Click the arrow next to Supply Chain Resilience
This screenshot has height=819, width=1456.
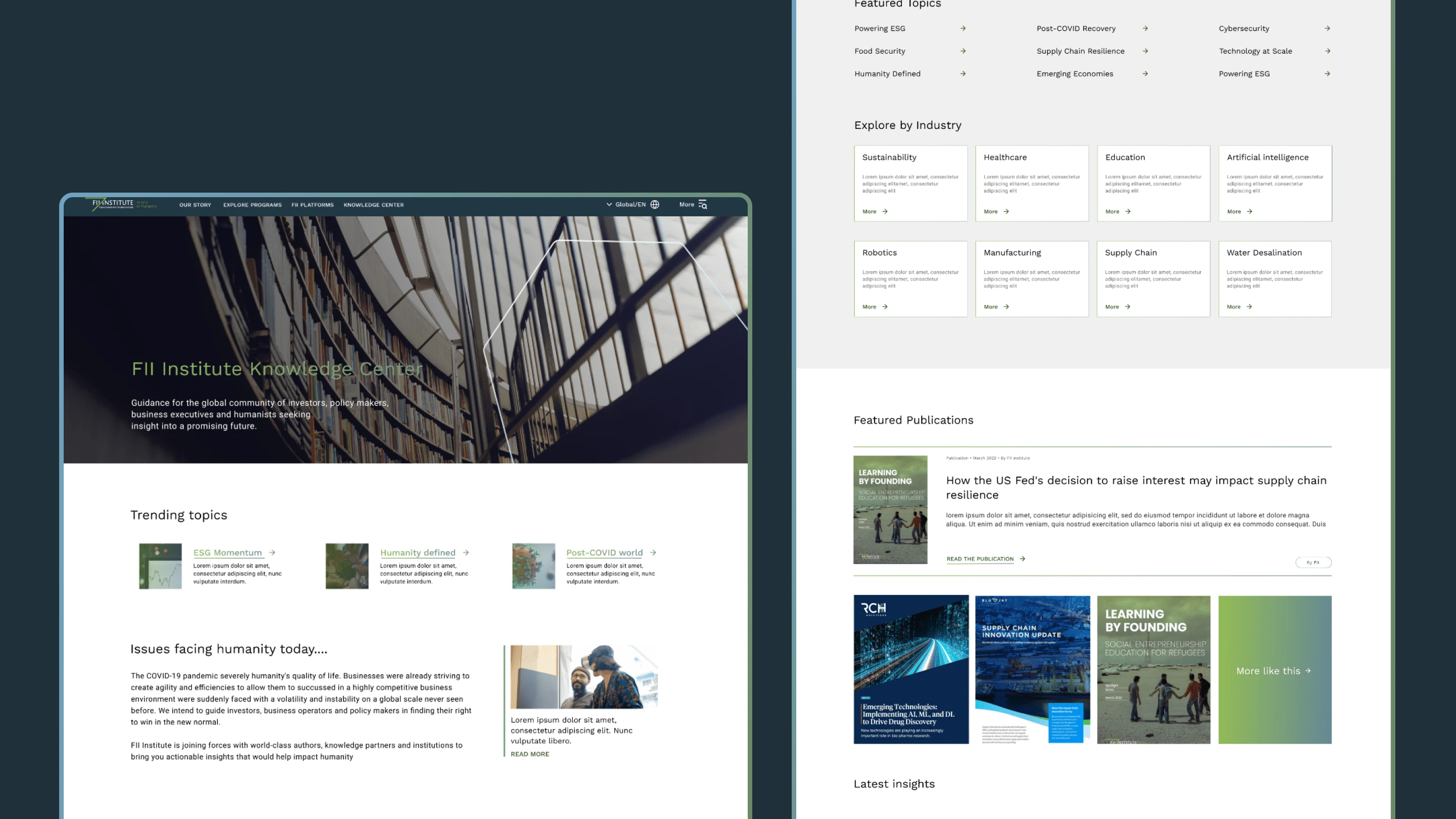(x=1145, y=51)
